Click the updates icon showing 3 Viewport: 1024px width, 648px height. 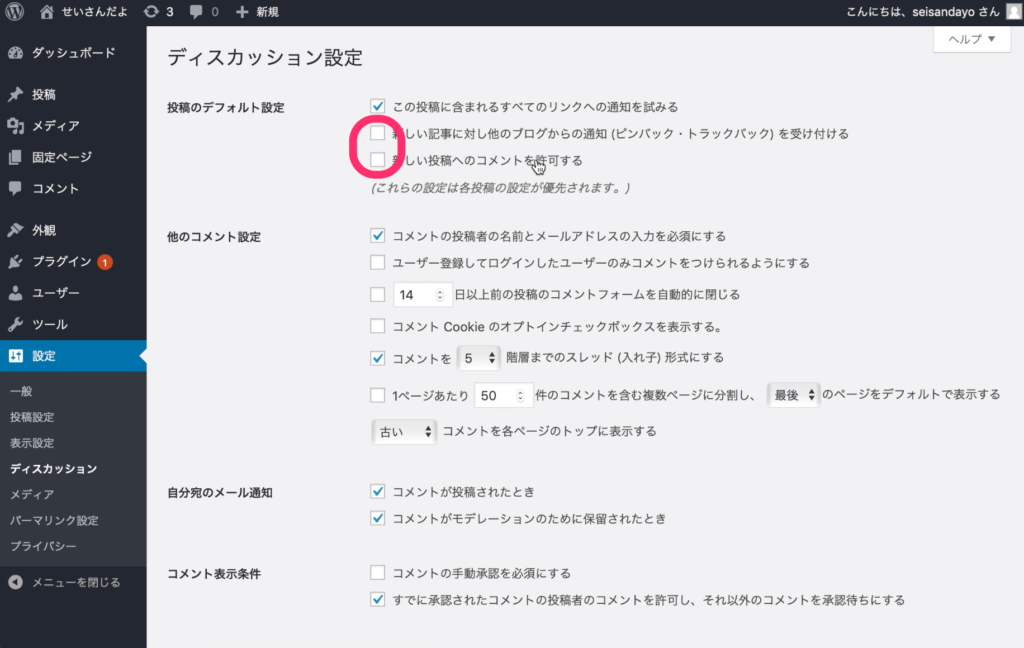tap(151, 12)
